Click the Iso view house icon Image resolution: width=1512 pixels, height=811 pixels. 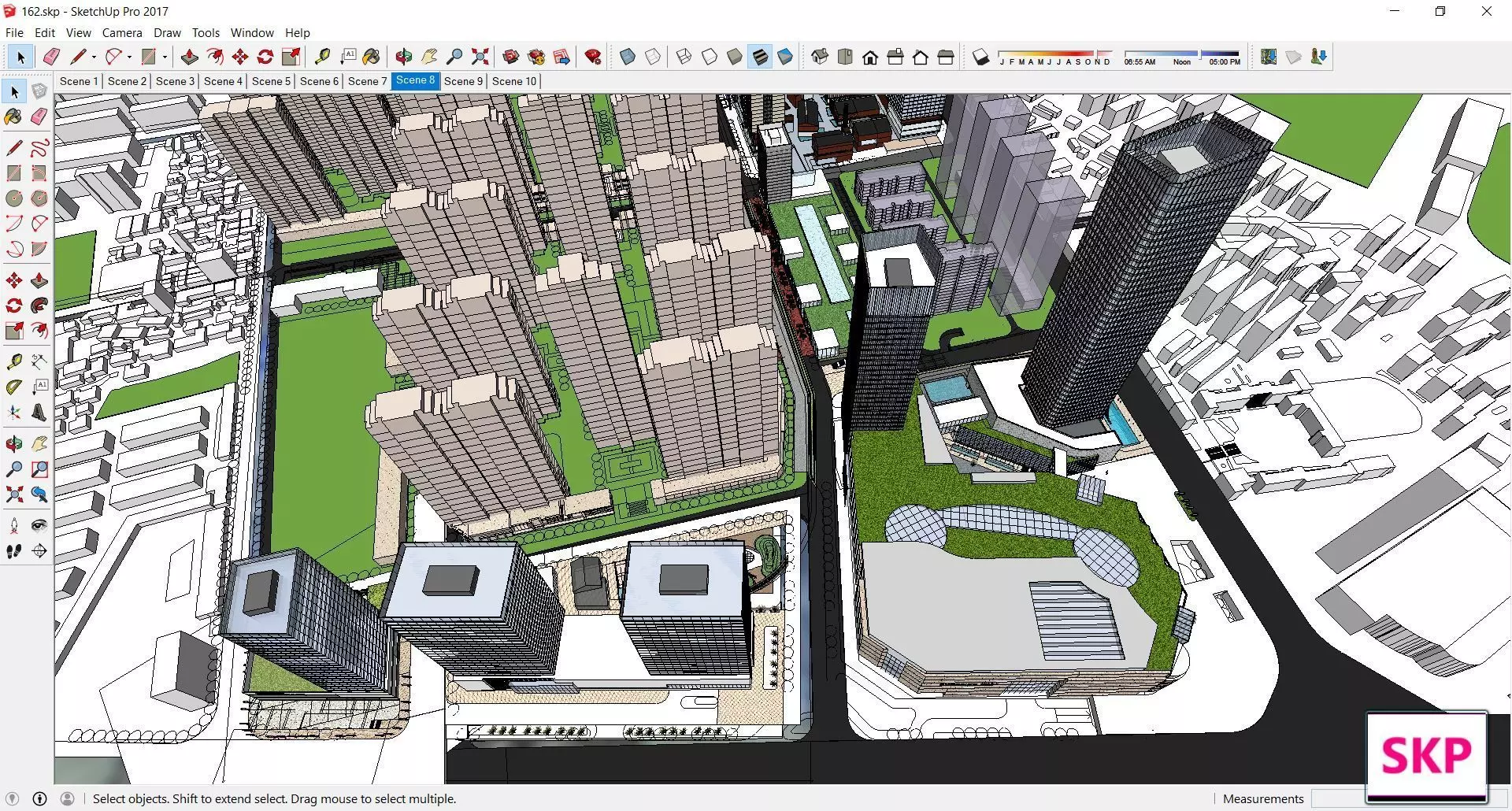820,57
